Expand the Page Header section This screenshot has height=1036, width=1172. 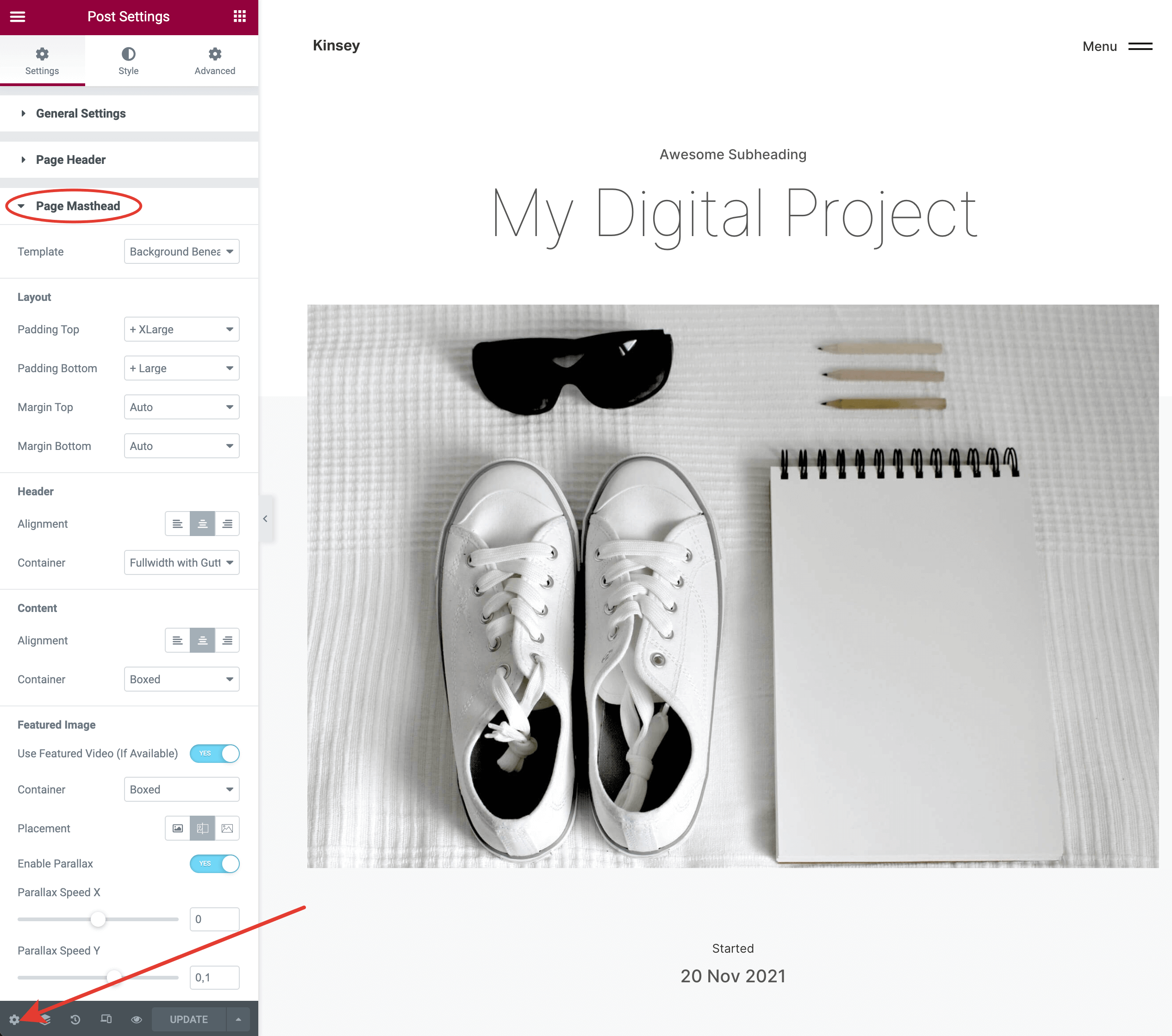point(70,160)
